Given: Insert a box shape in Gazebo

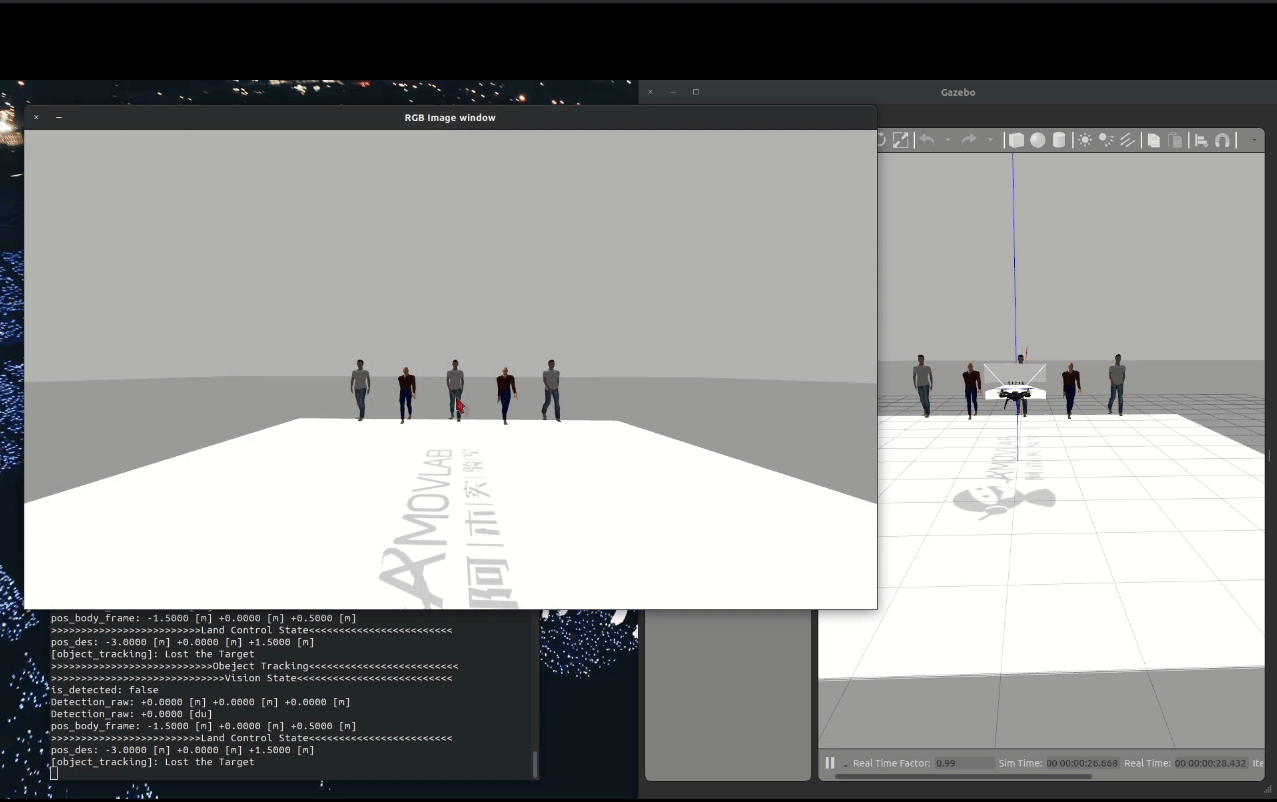Looking at the screenshot, I should 1016,140.
